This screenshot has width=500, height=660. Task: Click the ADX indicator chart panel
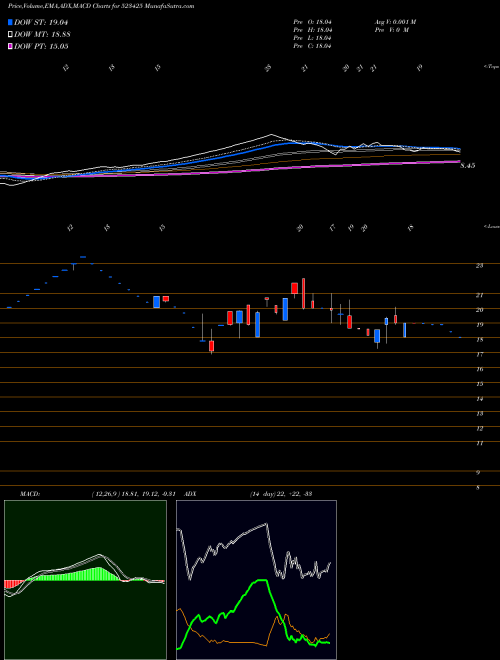tap(256, 580)
